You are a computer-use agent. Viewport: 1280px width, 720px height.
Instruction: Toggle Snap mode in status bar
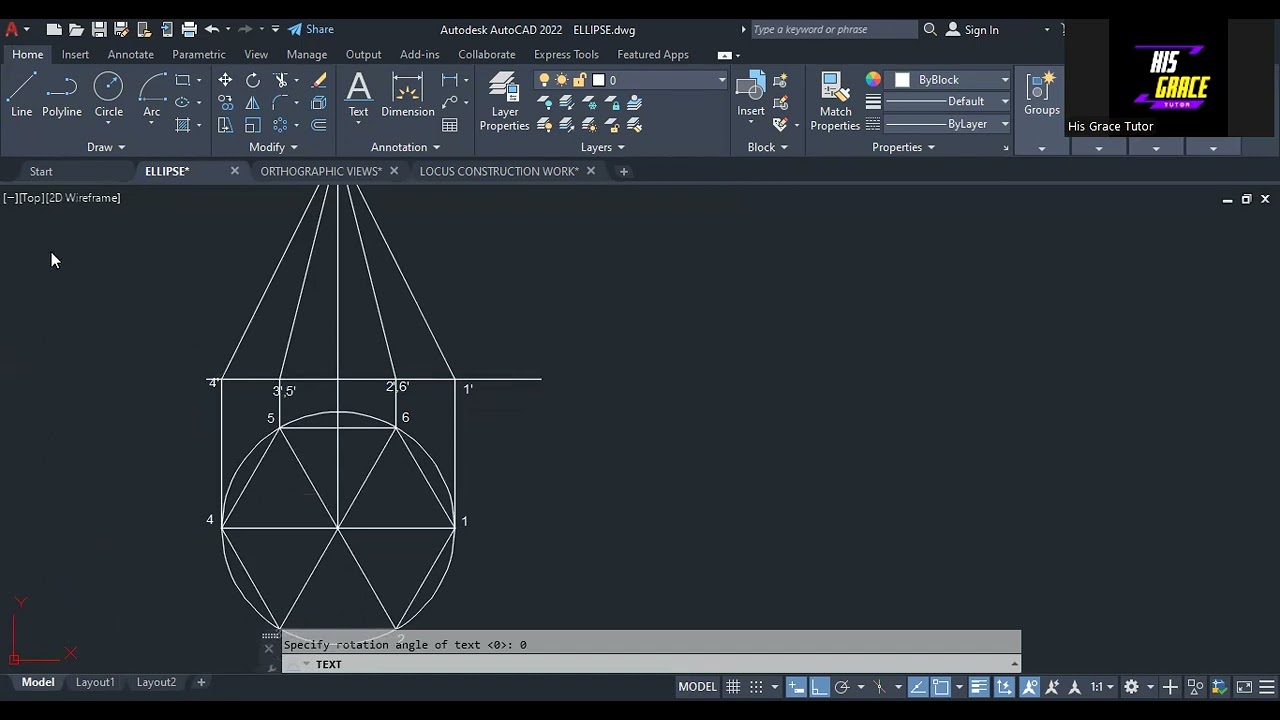coord(756,687)
